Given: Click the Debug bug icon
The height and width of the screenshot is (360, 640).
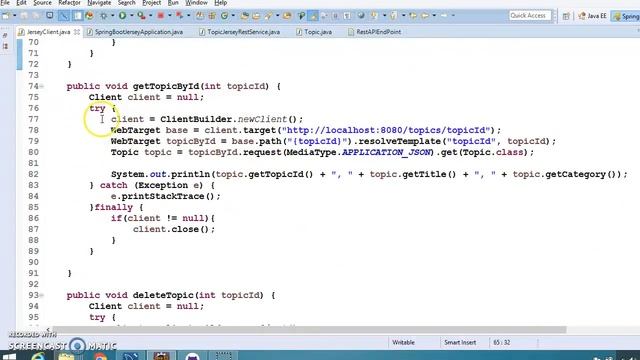Looking at the screenshot, I should pyautogui.click(x=104, y=16).
